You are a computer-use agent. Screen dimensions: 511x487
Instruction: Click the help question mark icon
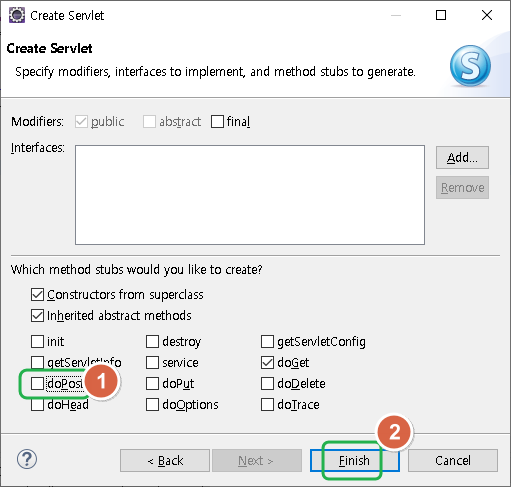(27, 459)
